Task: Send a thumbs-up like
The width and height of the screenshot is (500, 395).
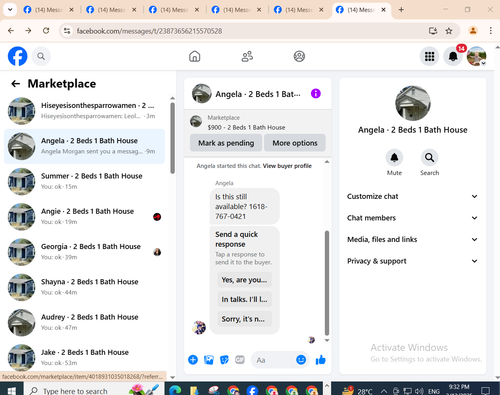Action: [320, 360]
